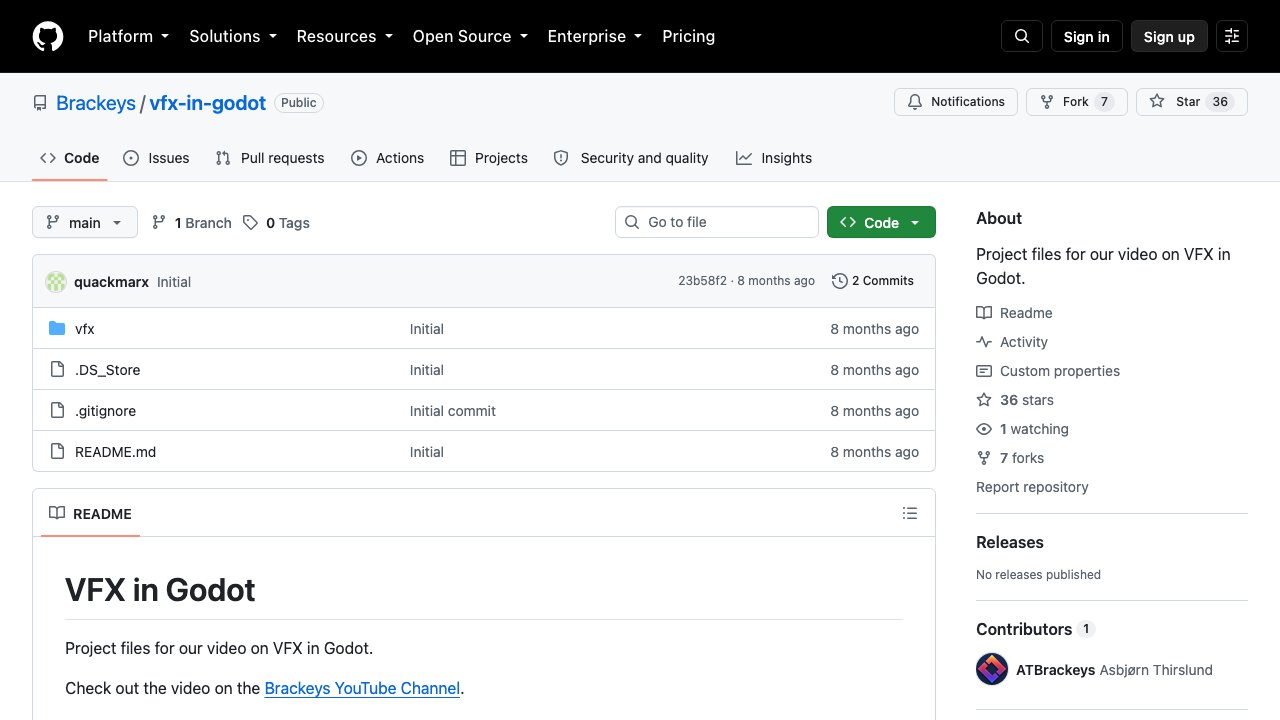The width and height of the screenshot is (1280, 720).
Task: Click the vfx folder icon
Action: click(x=57, y=329)
